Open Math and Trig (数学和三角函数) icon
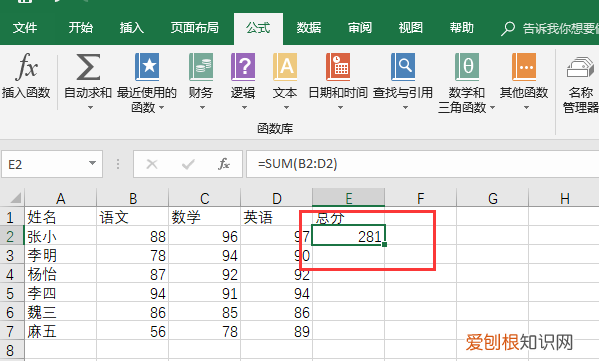Screen dimensions: 599x361 tap(467, 67)
